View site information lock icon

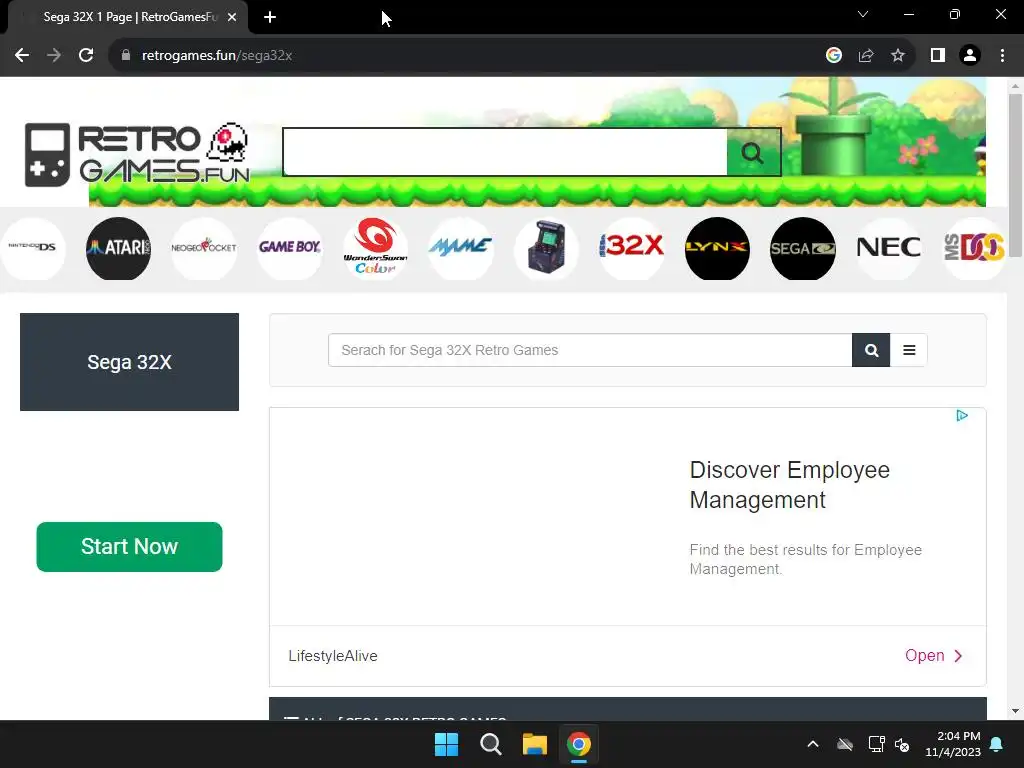[x=126, y=55]
